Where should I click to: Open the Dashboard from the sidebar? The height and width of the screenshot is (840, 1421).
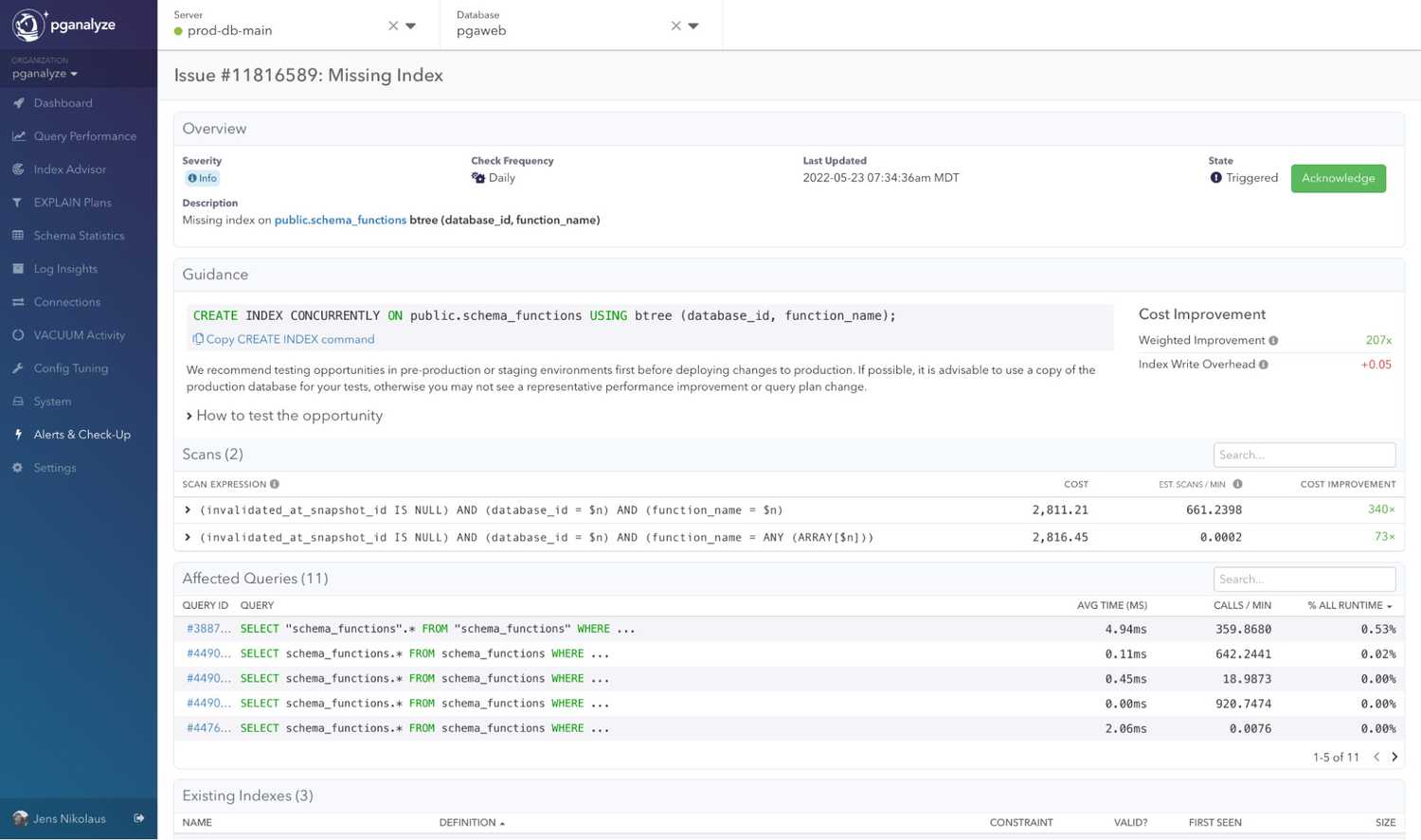click(63, 102)
